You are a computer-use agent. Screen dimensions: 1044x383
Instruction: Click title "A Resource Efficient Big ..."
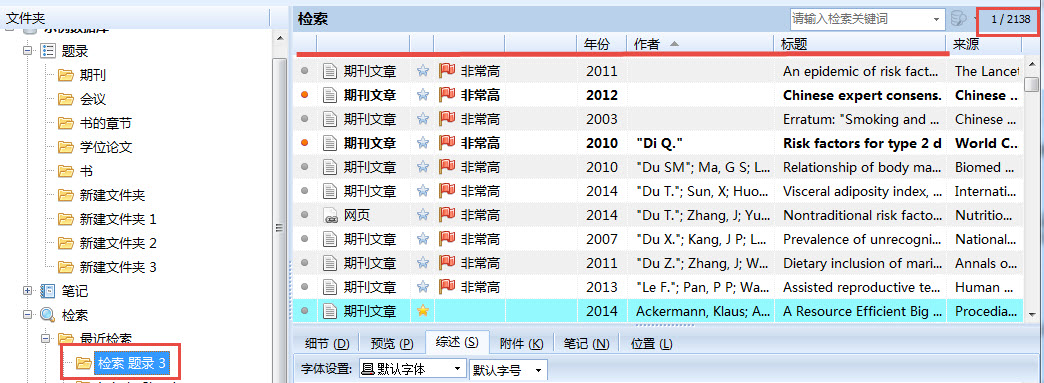click(x=862, y=311)
